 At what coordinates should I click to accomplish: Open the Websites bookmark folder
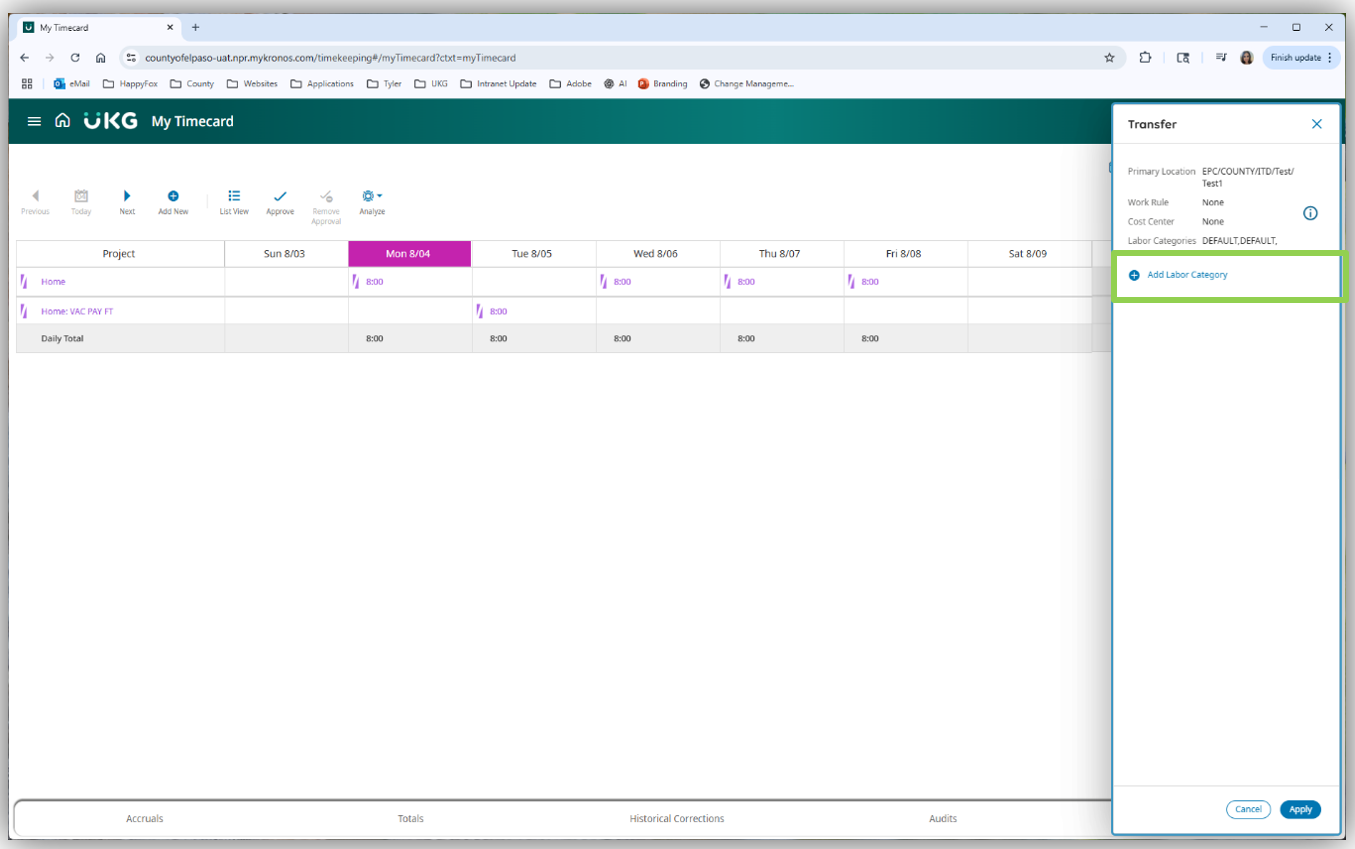click(x=252, y=84)
